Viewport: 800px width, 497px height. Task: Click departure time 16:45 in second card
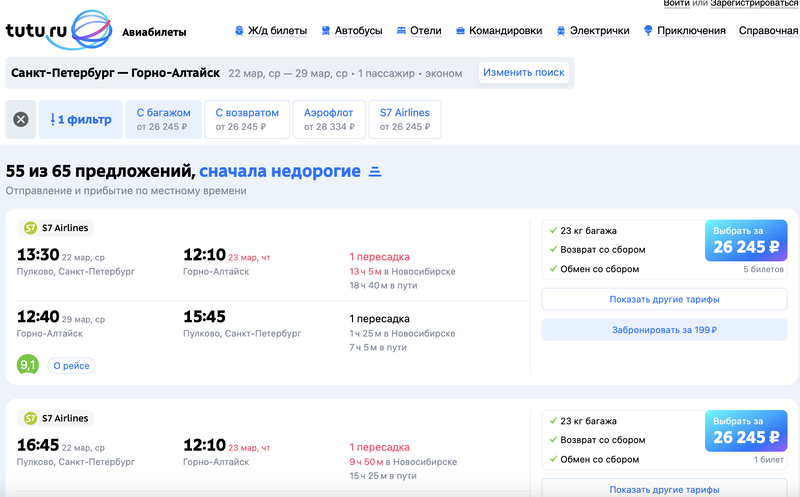(38, 445)
